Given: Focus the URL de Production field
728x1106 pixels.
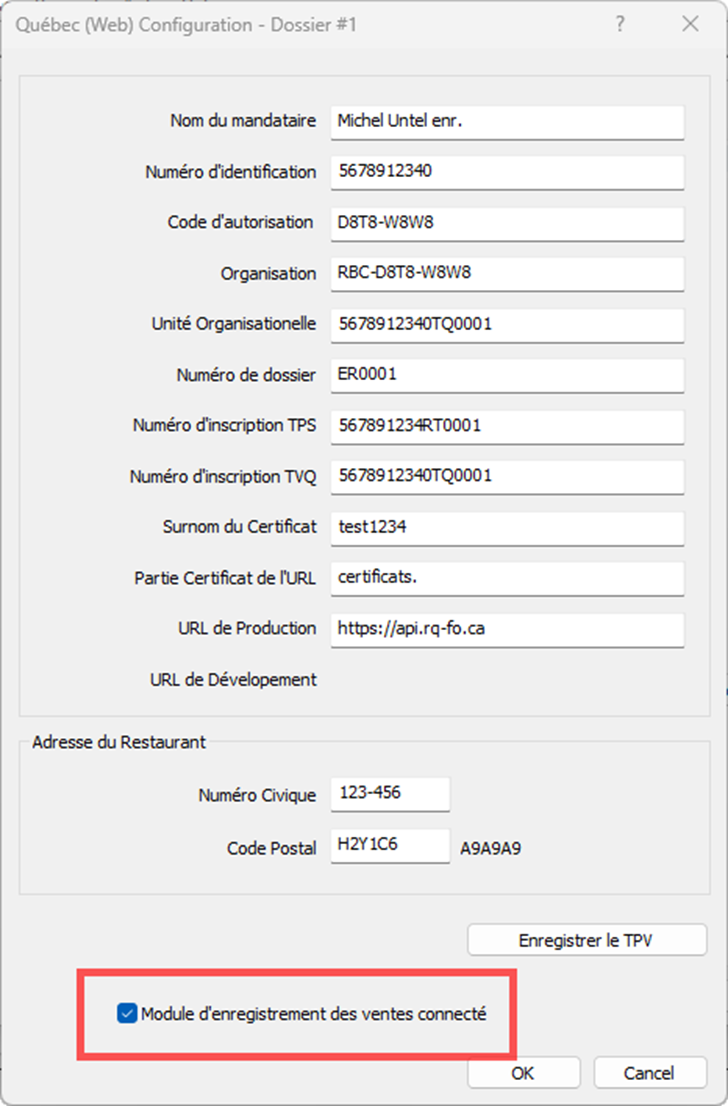Looking at the screenshot, I should [x=507, y=630].
